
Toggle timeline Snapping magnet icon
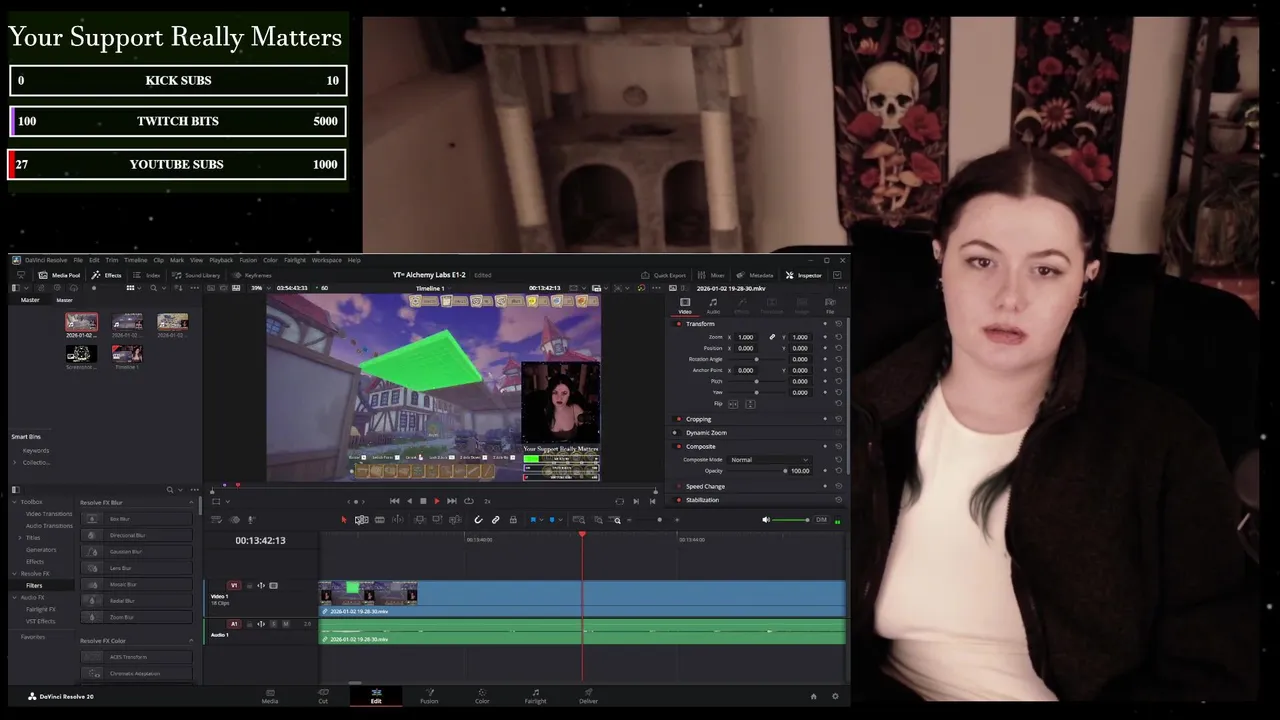coord(478,520)
